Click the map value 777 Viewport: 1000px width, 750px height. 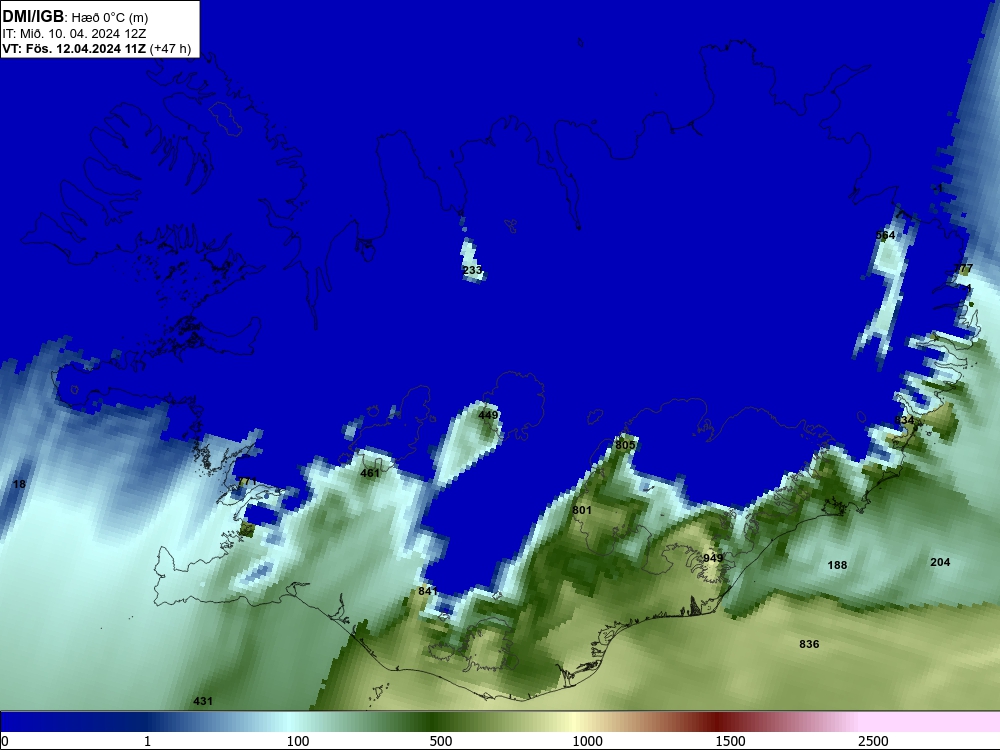[x=963, y=268]
